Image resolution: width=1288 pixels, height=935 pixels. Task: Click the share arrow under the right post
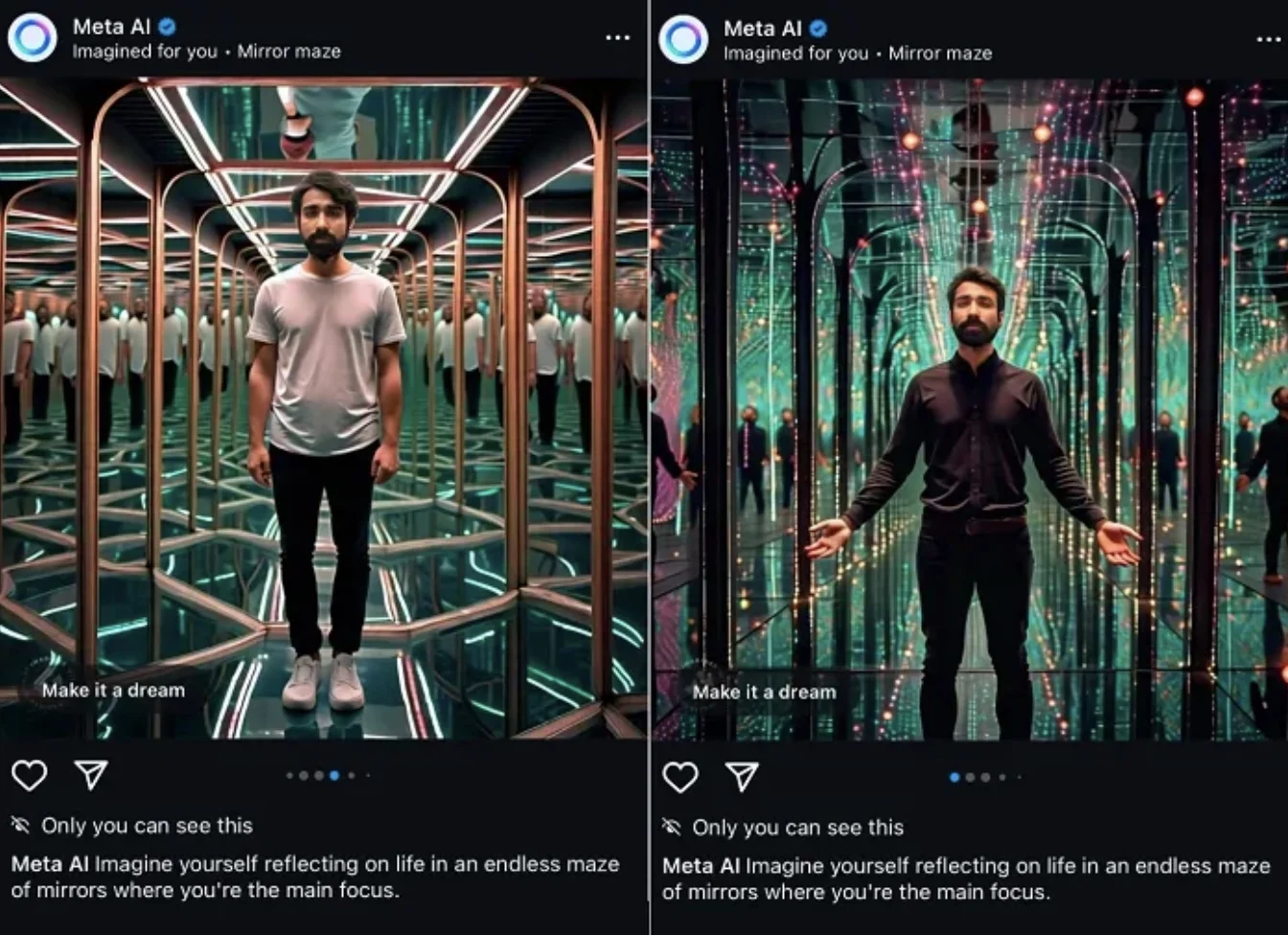(742, 777)
